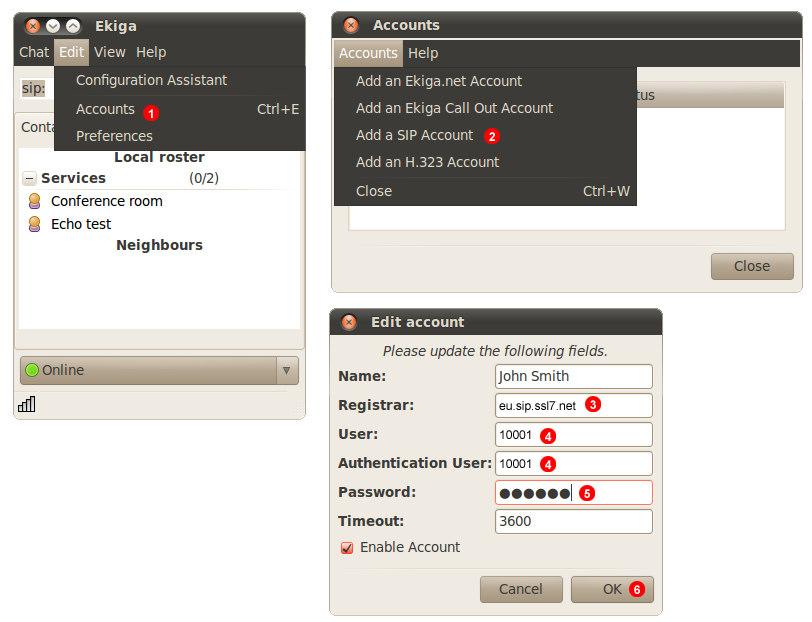812x622 pixels.
Task: Click the Local roster heading
Action: click(160, 157)
